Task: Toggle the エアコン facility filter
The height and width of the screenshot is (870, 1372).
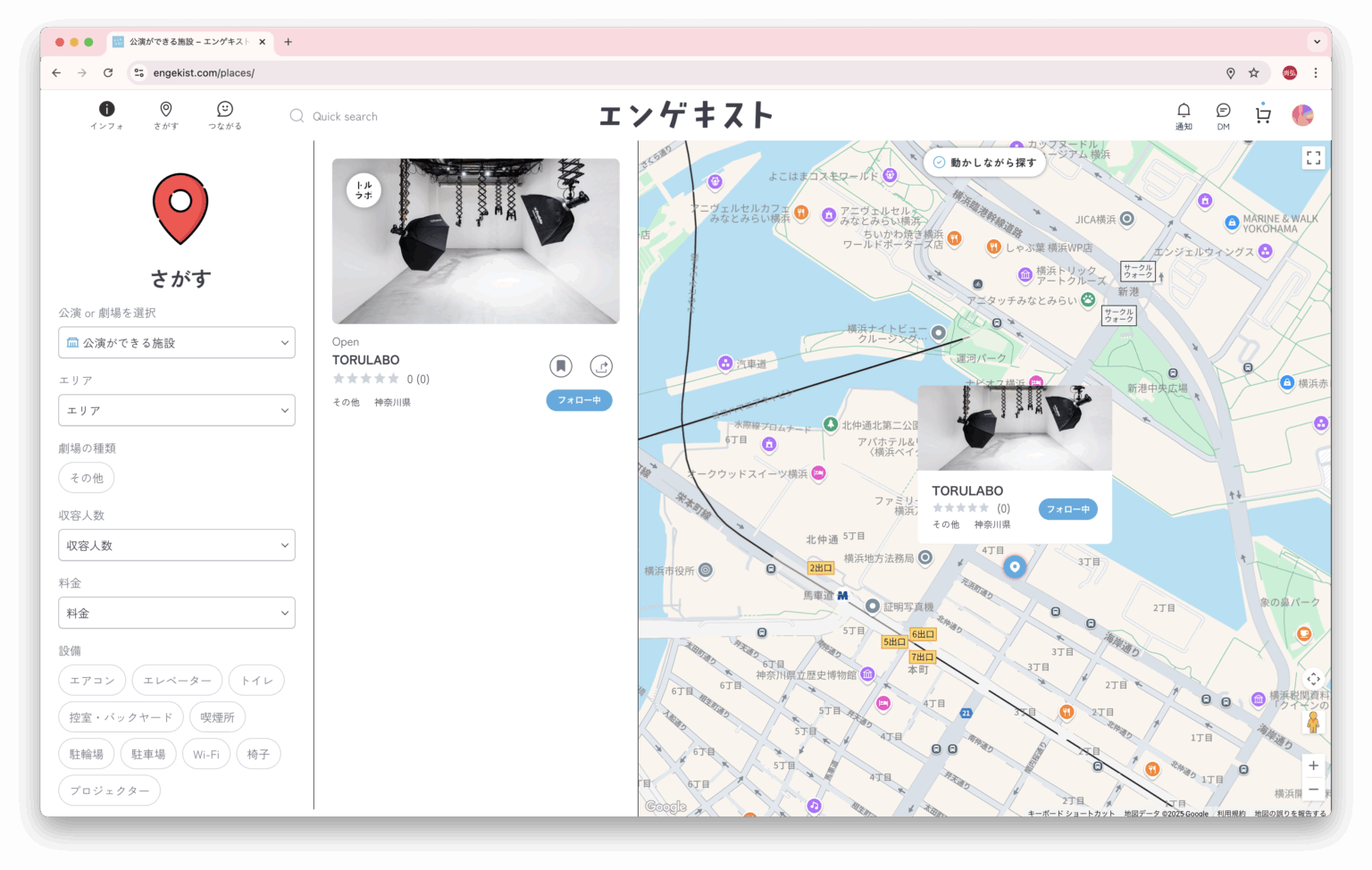Action: tap(92, 681)
